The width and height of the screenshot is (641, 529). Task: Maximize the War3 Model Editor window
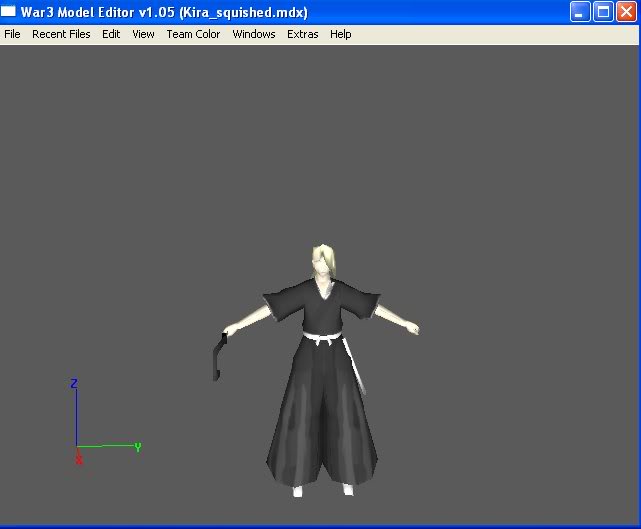point(603,11)
